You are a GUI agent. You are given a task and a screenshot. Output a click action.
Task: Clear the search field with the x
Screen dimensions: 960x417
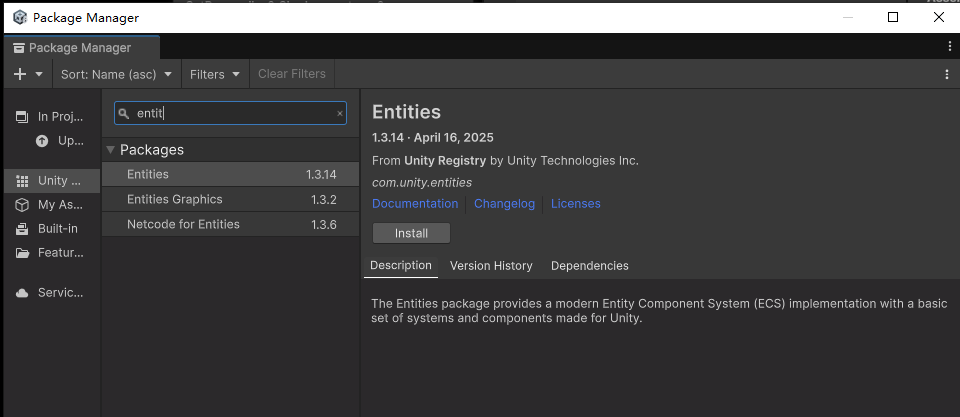tap(339, 114)
